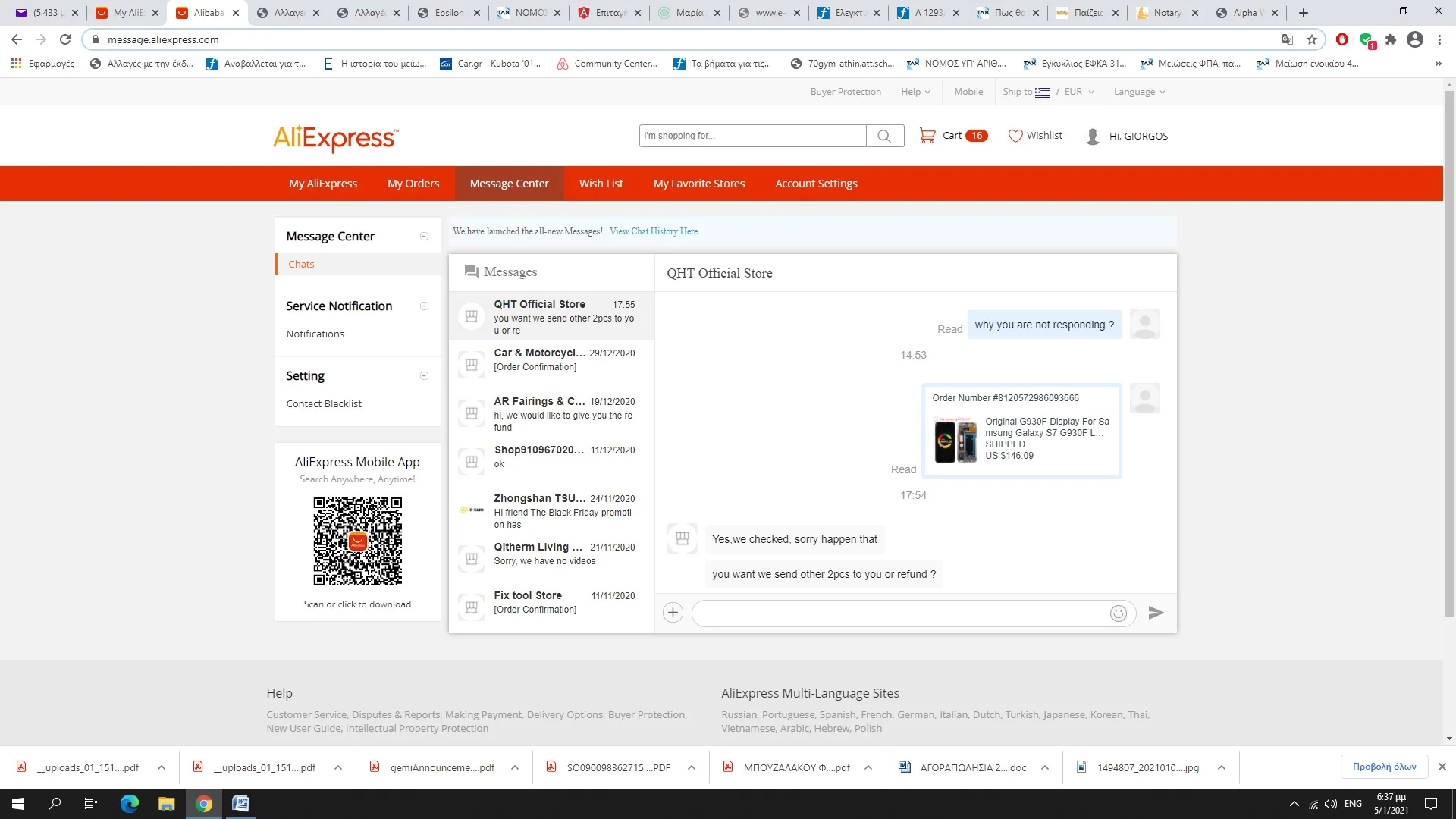Open Chrome from the Windows taskbar

point(203,804)
